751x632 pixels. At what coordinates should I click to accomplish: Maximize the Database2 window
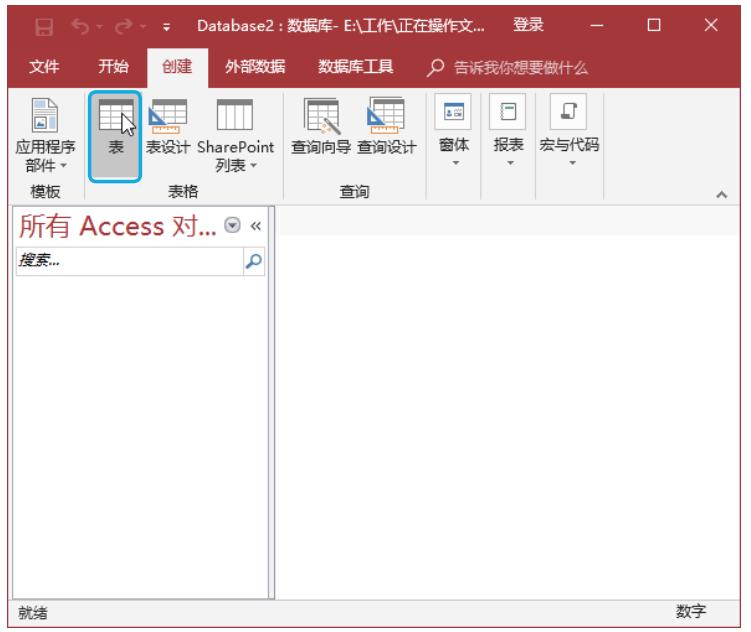pyautogui.click(x=654, y=25)
